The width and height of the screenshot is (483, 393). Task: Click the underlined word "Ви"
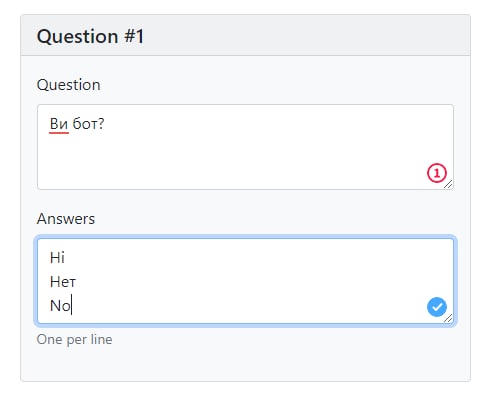pos(59,124)
